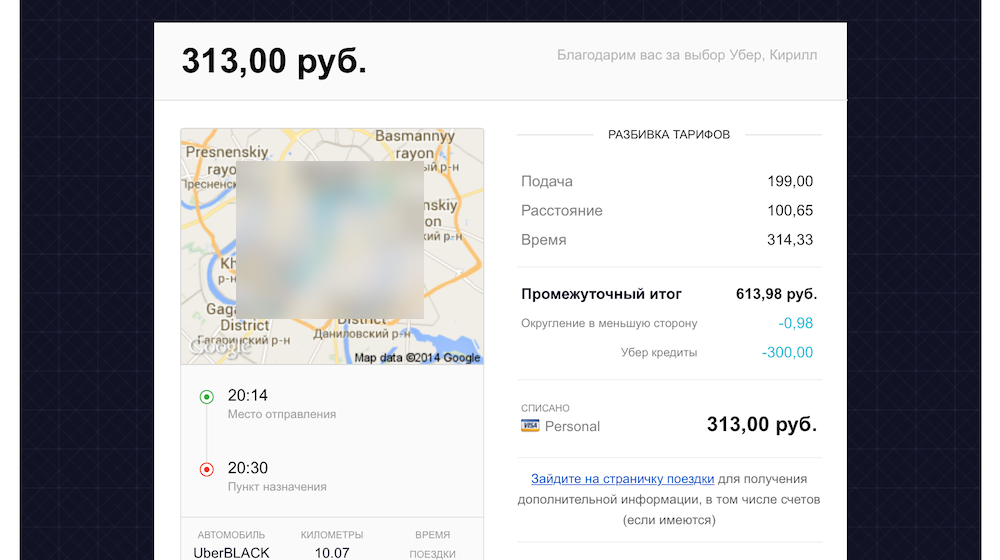The image size is (1000, 560).
Task: Select the credits value '-300,00'
Action: point(788,353)
